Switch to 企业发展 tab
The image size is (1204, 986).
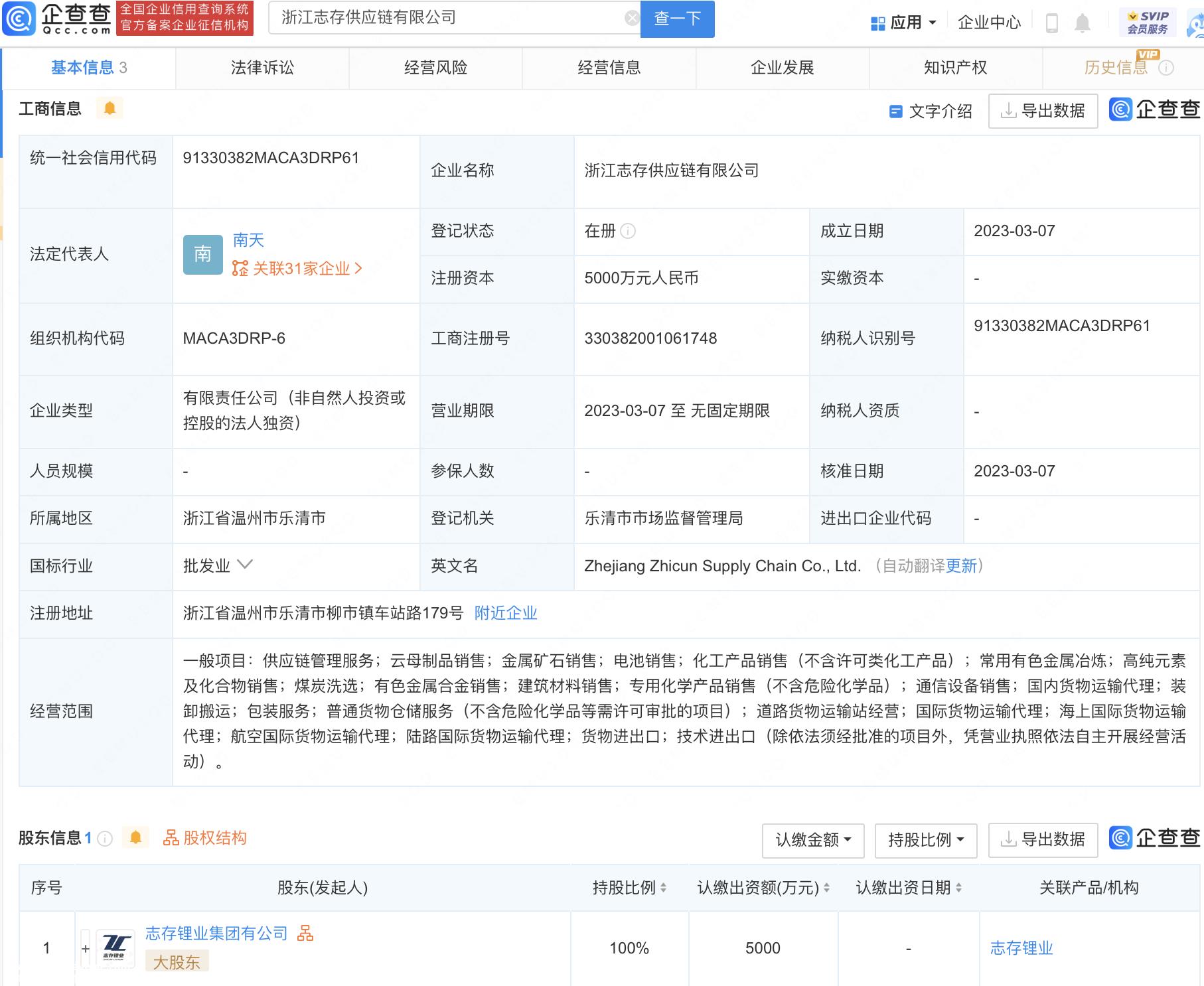coord(782,68)
